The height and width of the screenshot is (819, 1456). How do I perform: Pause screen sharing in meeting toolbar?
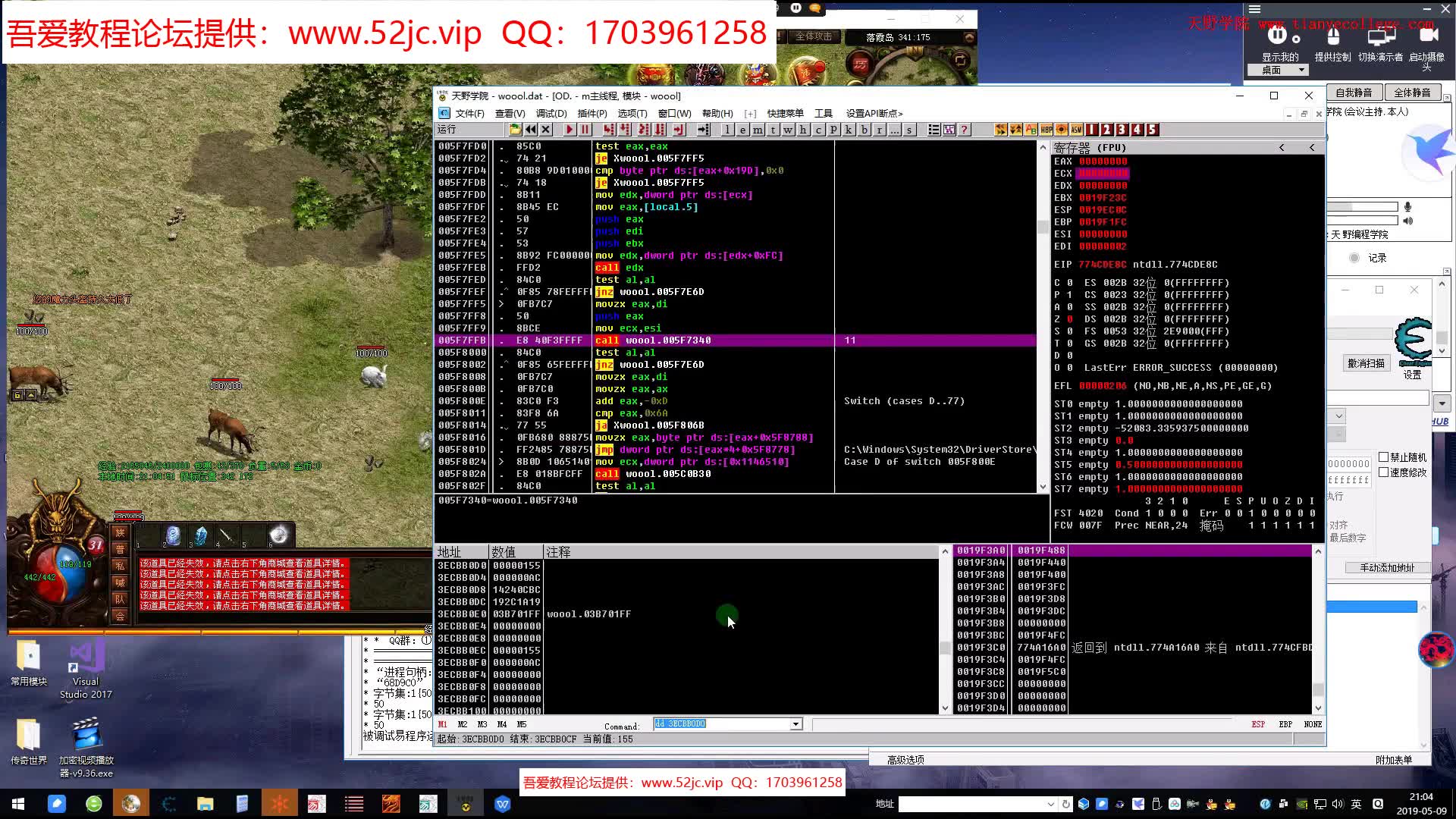click(1277, 35)
